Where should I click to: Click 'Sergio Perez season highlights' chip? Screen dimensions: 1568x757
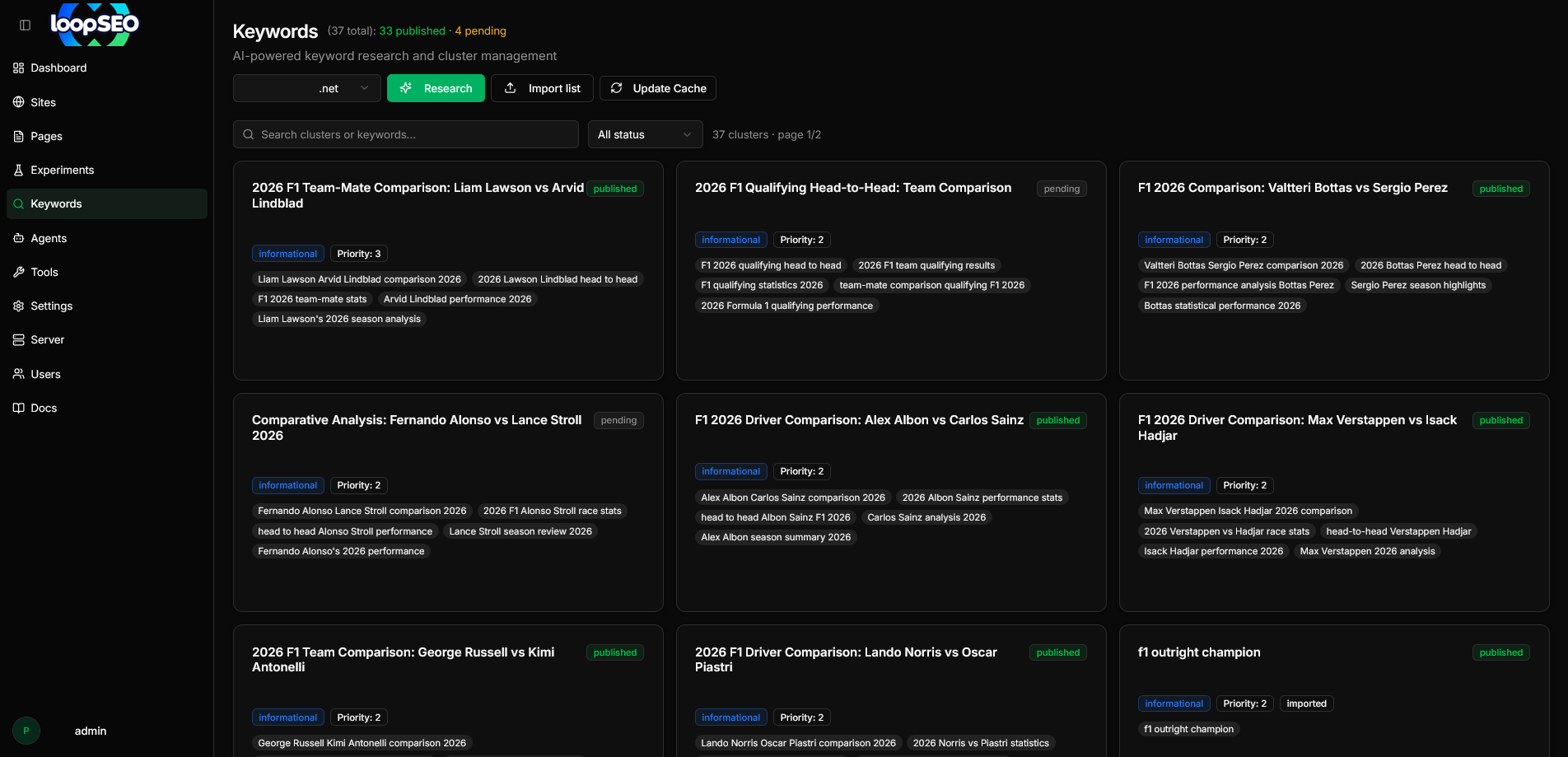click(1418, 285)
